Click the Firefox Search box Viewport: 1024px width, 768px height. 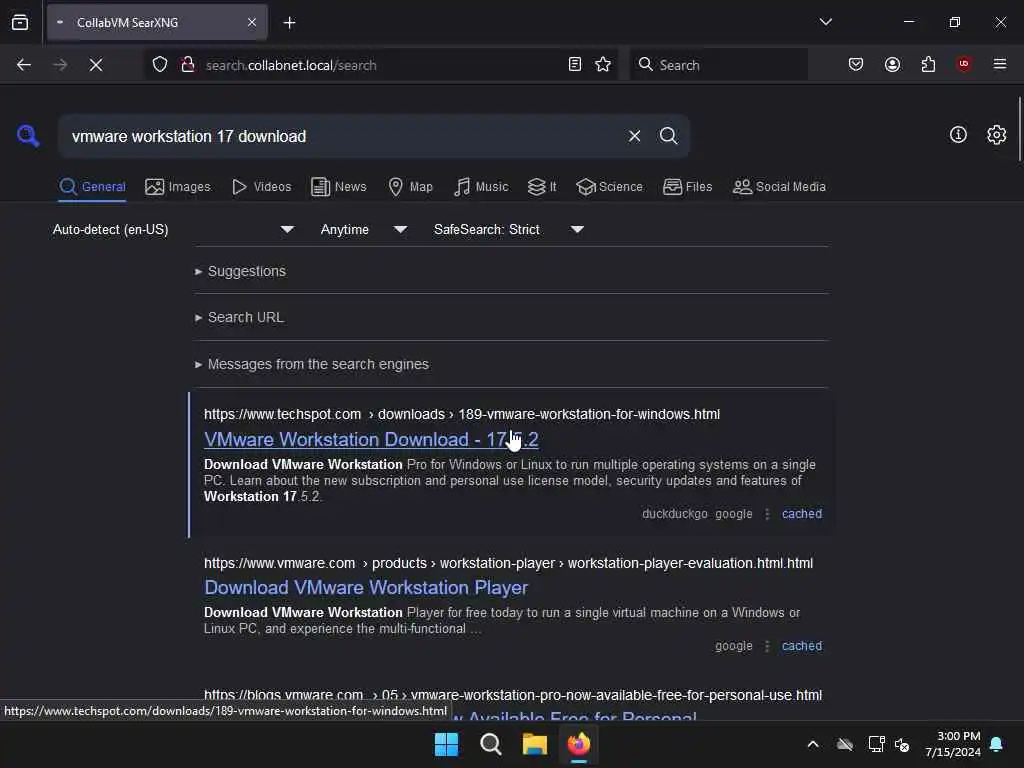tap(718, 65)
